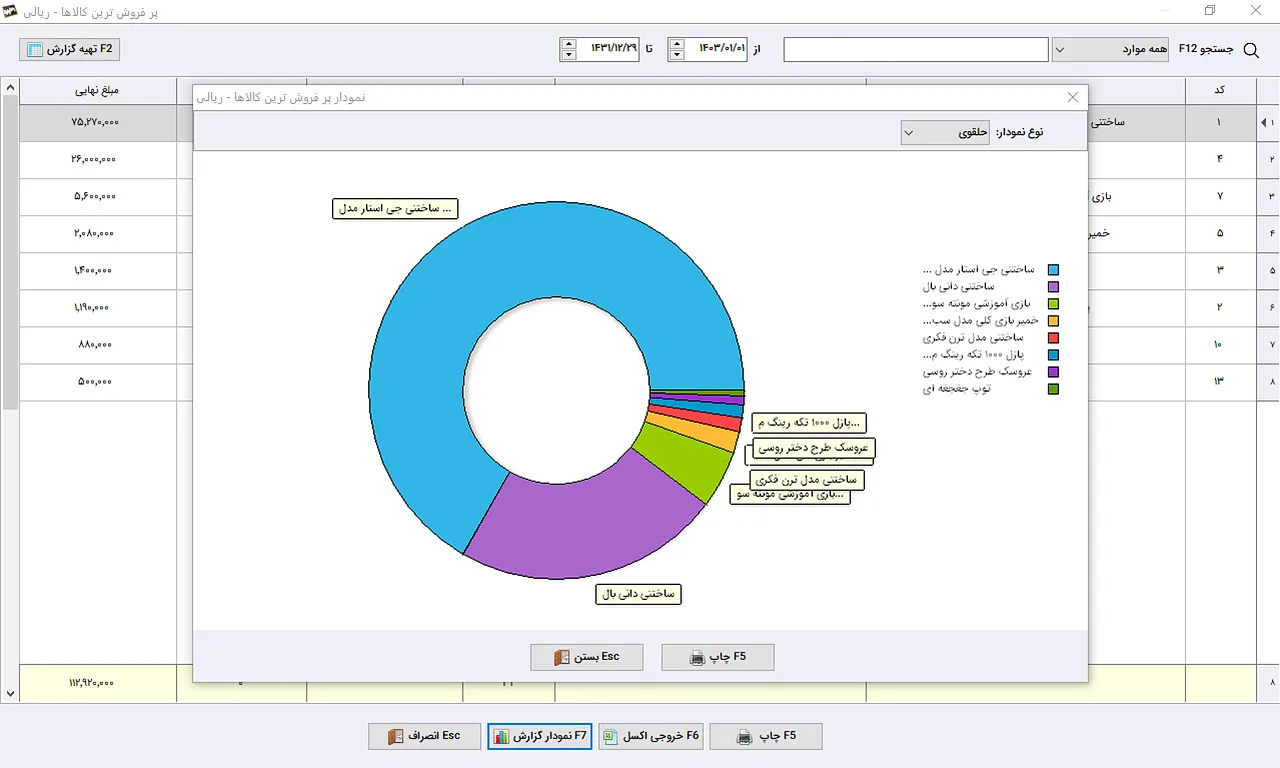Screen dimensions: 1280x768
Task: Generate the report with F2 تهیه گزارش
Action: point(70,49)
